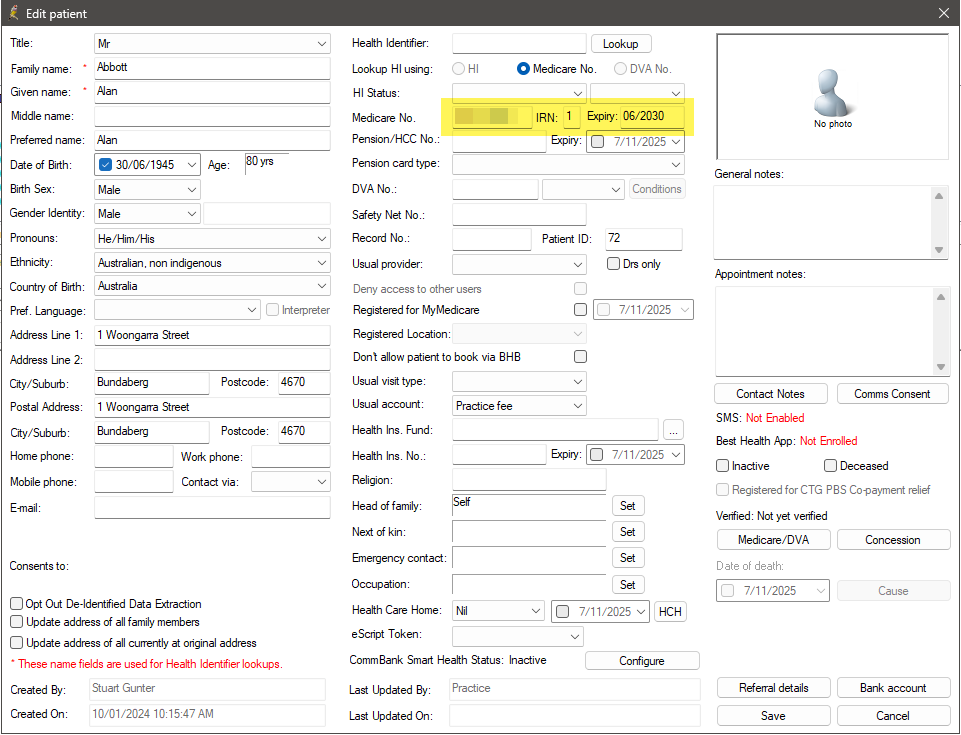This screenshot has width=961, height=735.
Task: Enable the Drs only checkbox
Action: (x=614, y=264)
